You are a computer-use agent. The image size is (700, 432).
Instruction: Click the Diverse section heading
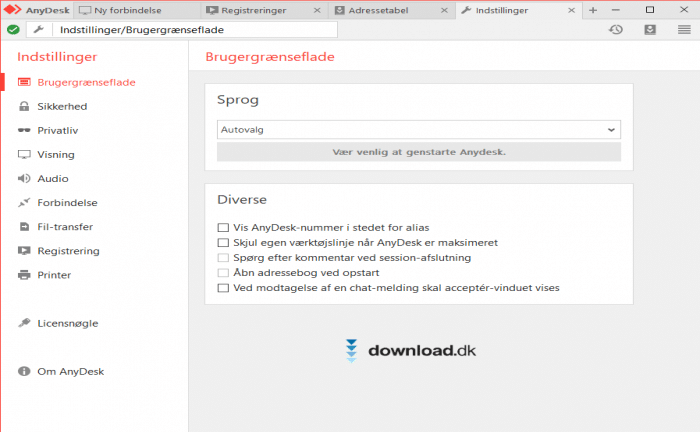(x=242, y=199)
